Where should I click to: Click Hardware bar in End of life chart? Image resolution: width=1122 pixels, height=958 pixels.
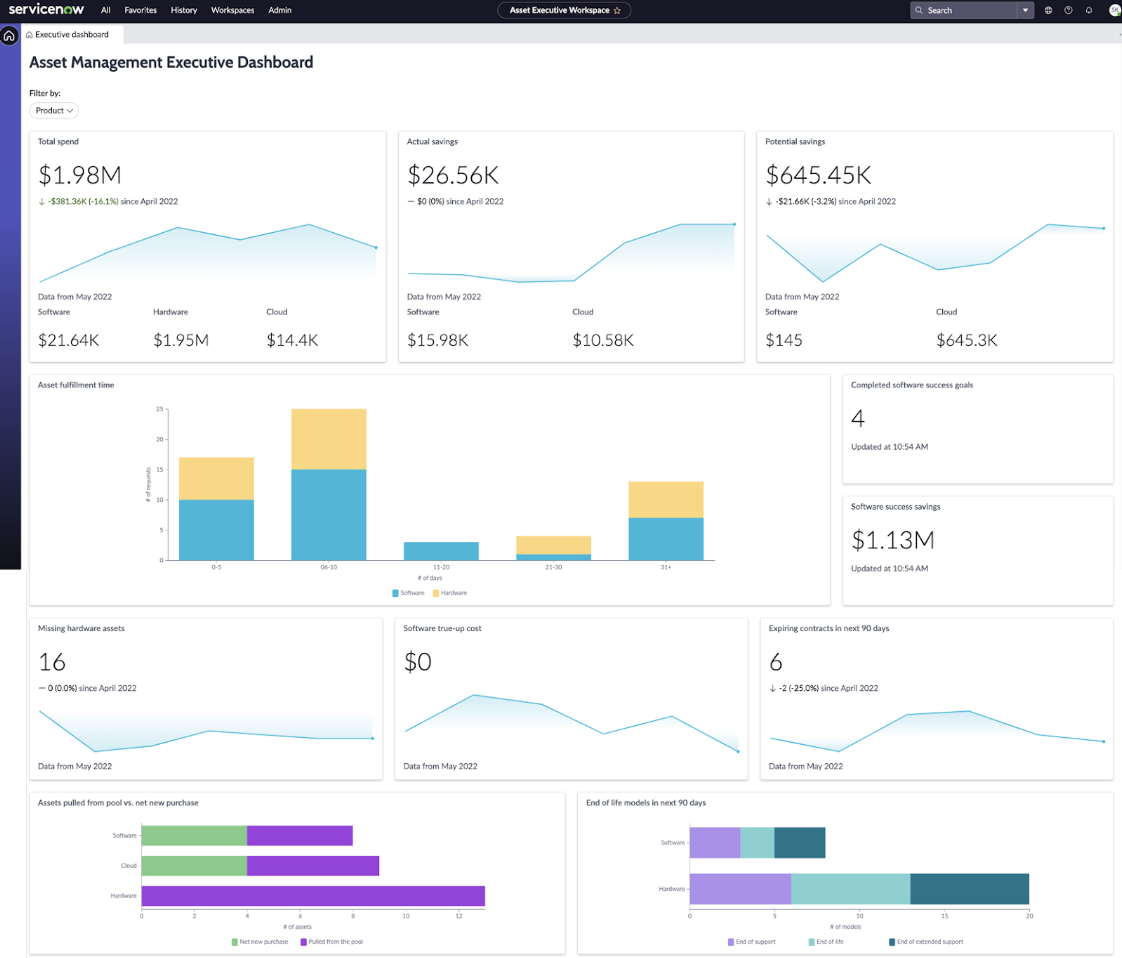point(859,889)
